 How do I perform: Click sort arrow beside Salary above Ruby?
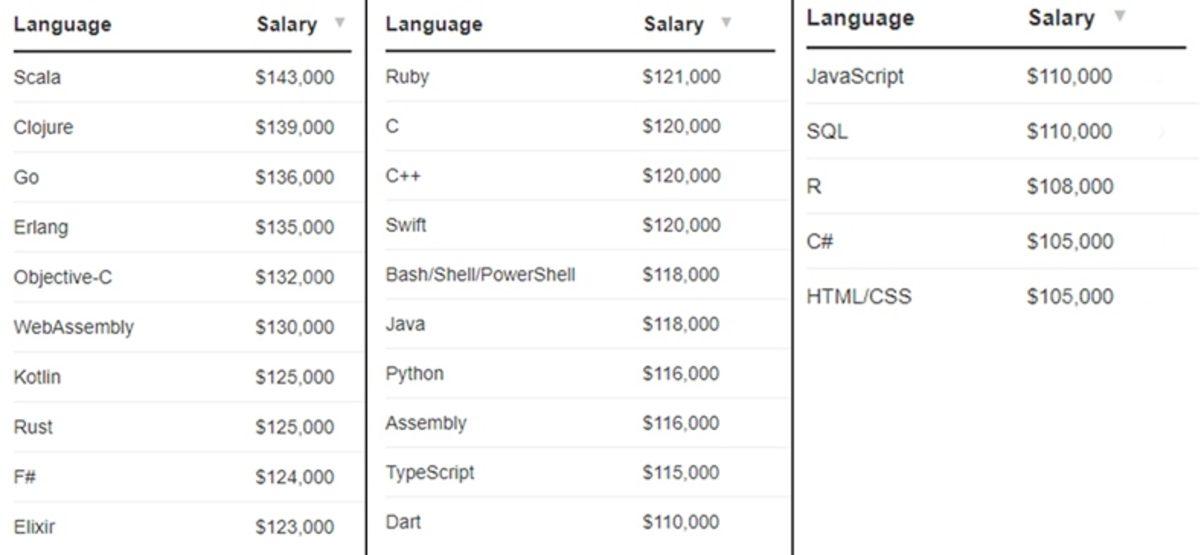[x=726, y=23]
